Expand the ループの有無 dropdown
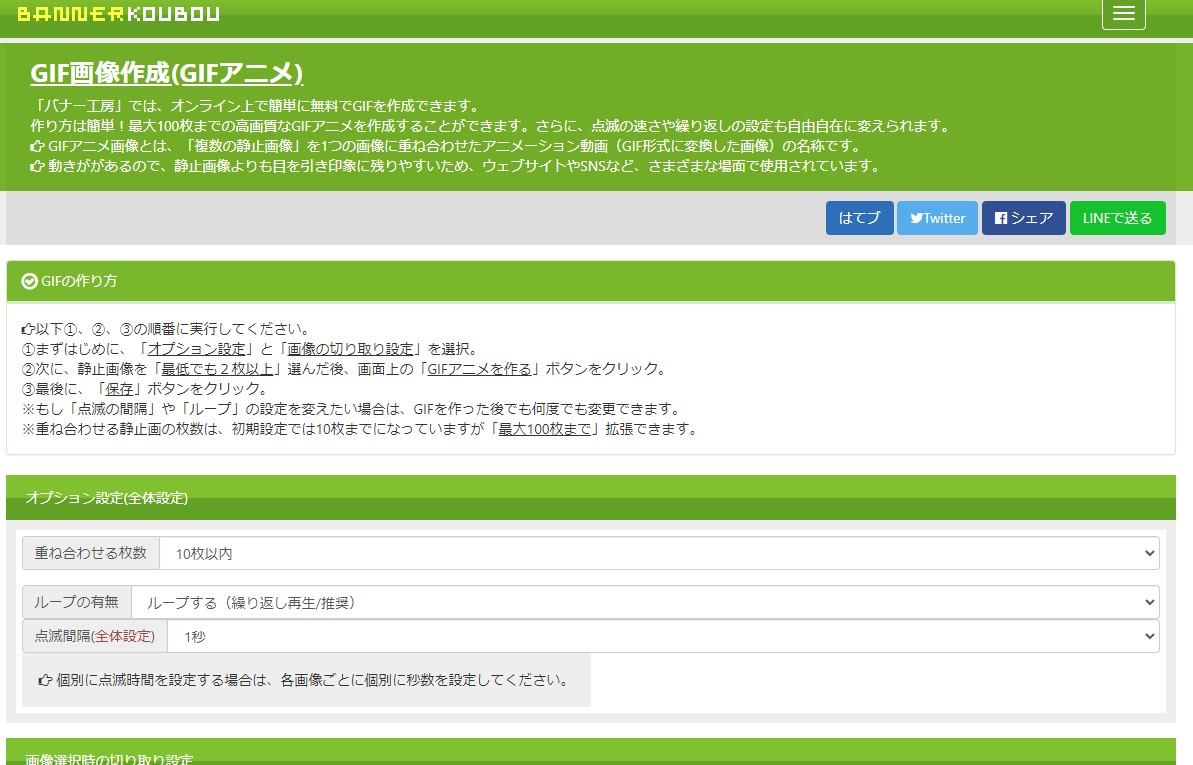 [x=644, y=602]
